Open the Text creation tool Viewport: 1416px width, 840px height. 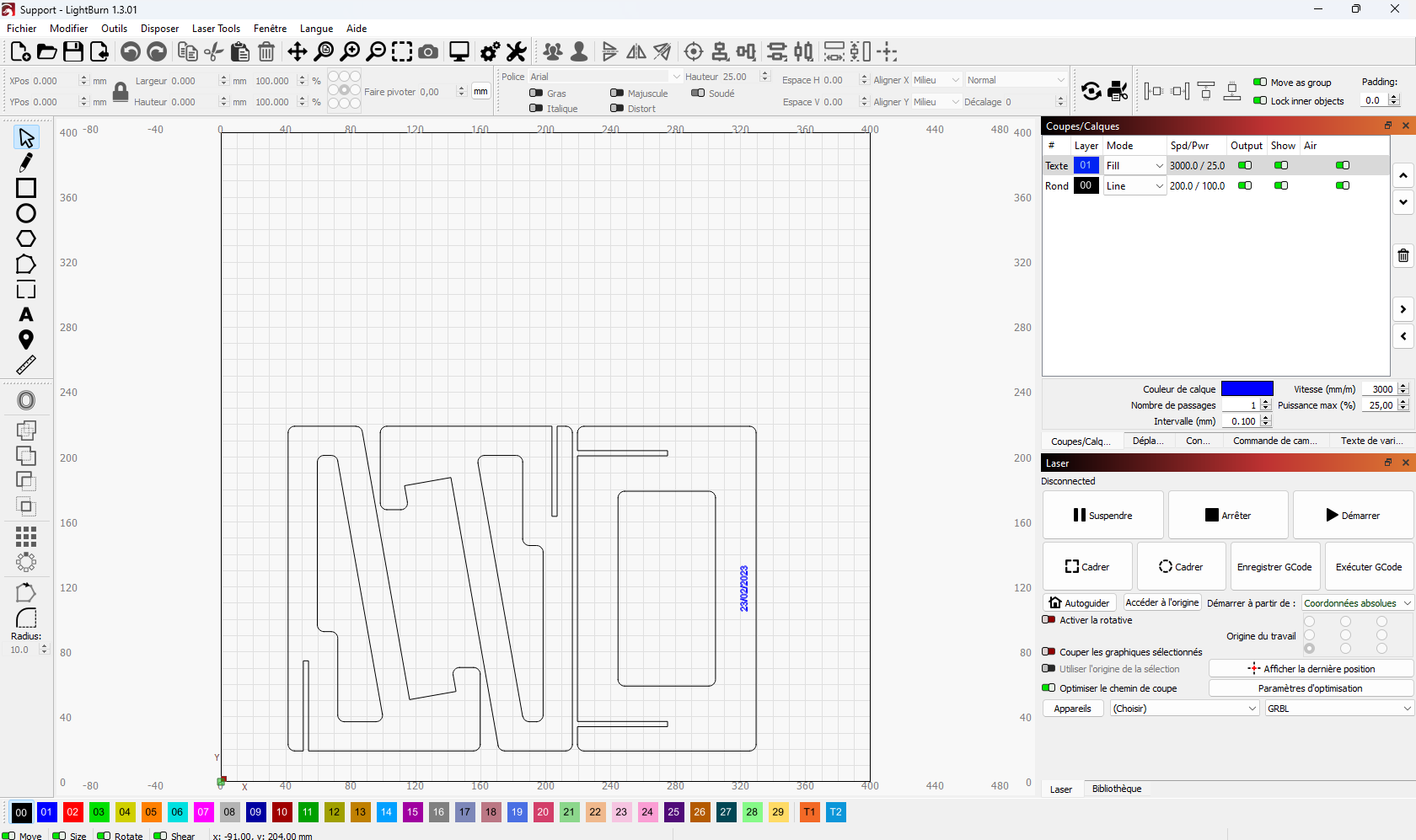tap(25, 315)
